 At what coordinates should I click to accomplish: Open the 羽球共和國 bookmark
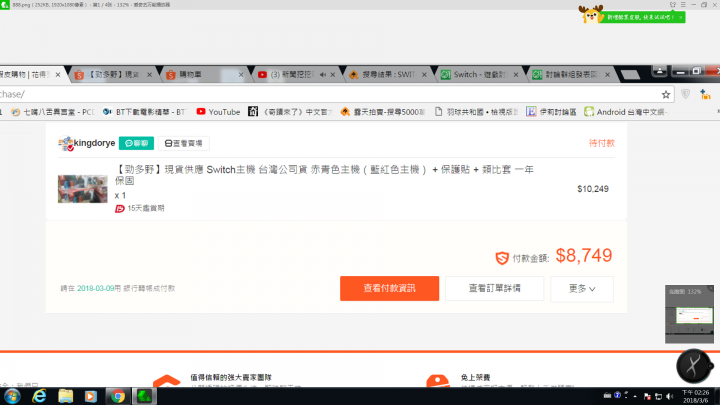click(x=476, y=112)
